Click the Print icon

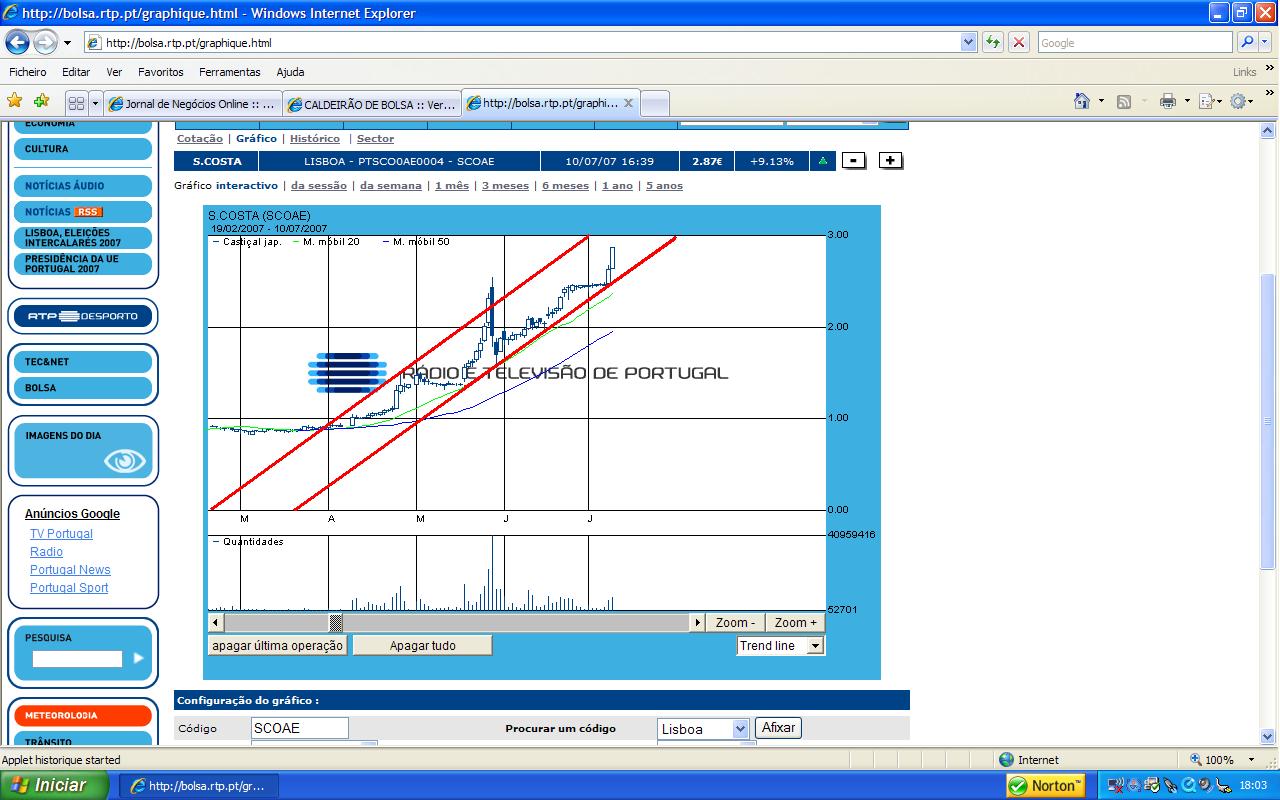click(x=1167, y=101)
